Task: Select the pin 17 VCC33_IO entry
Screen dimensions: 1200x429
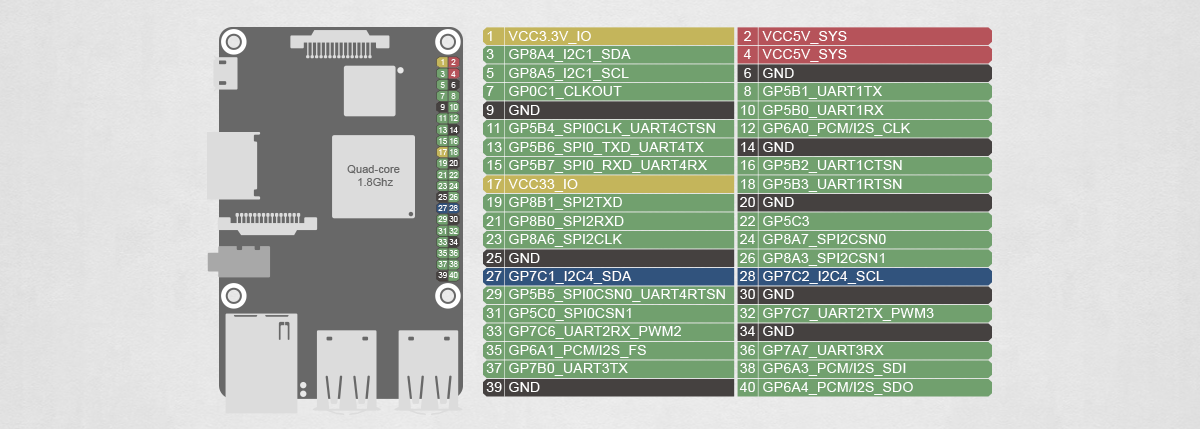Action: point(609,184)
